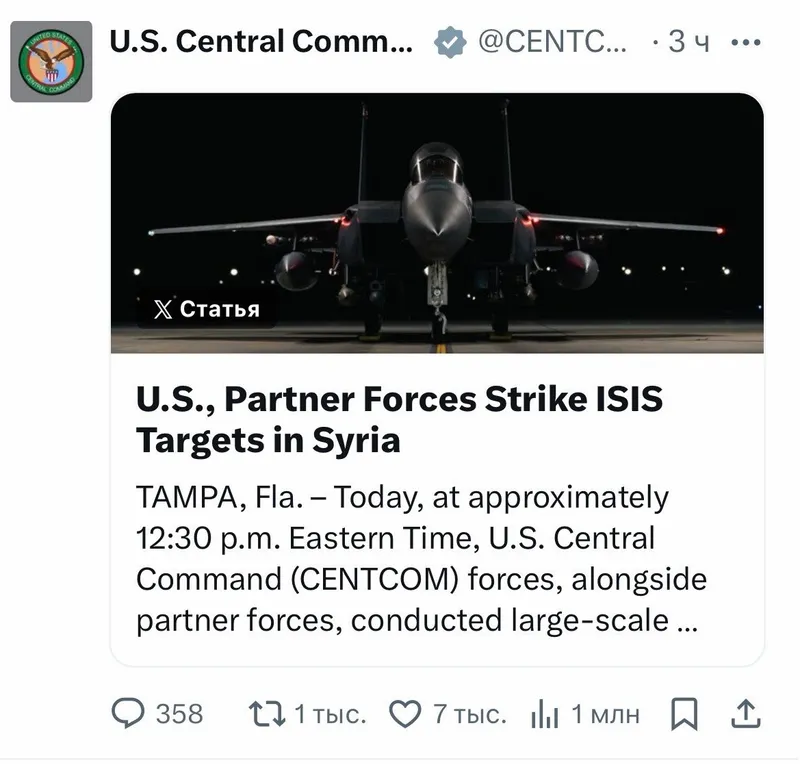
Task: Open view analytics bar chart icon
Action: [x=545, y=714]
